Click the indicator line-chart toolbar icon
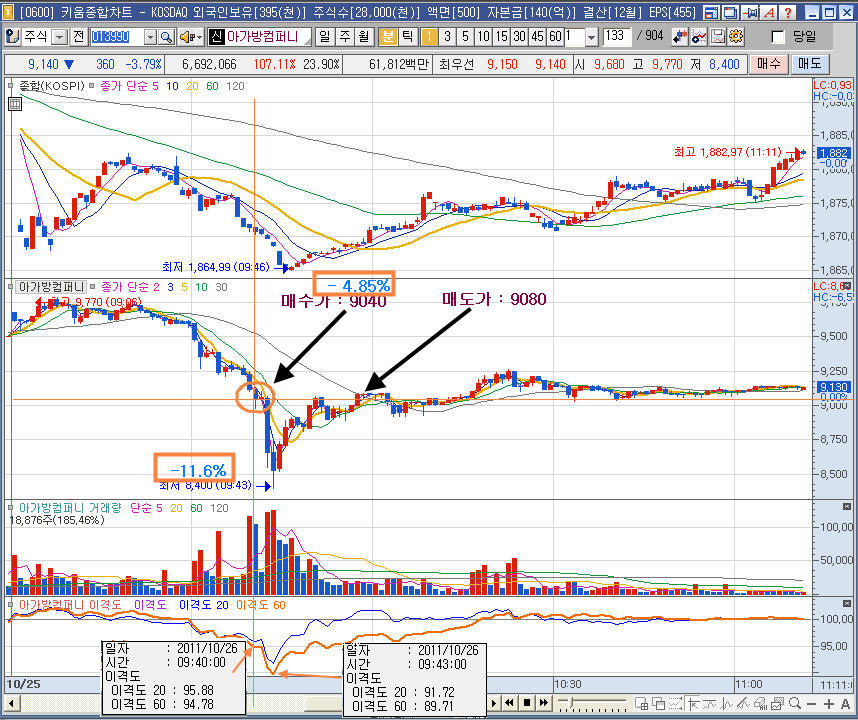858x720 pixels. [x=699, y=37]
